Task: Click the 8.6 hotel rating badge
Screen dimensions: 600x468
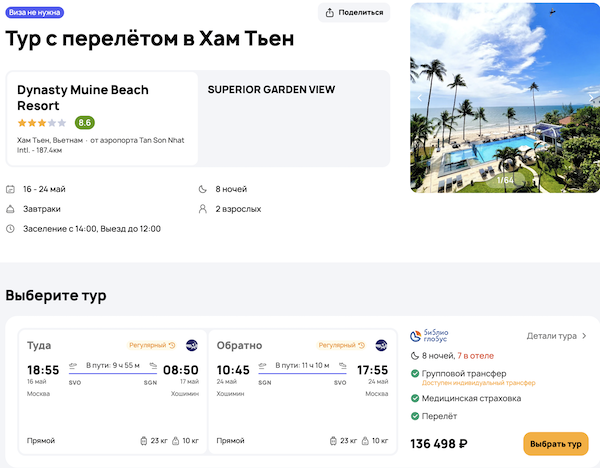Action: pyautogui.click(x=85, y=123)
